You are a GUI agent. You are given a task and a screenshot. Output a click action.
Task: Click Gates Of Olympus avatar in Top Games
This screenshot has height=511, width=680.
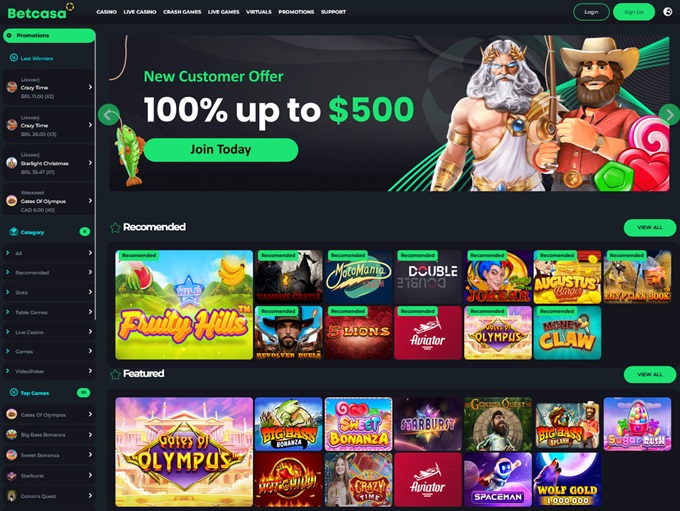pos(12,414)
